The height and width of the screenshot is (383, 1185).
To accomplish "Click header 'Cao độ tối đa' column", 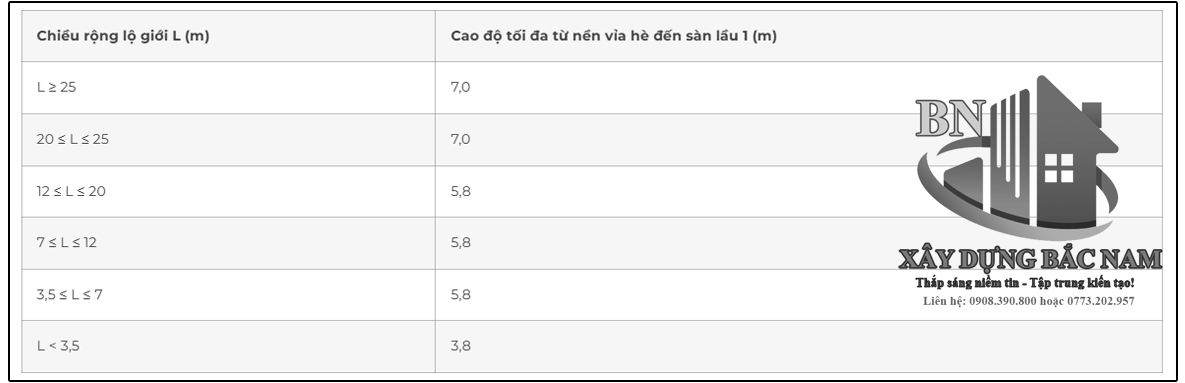I will coord(614,36).
